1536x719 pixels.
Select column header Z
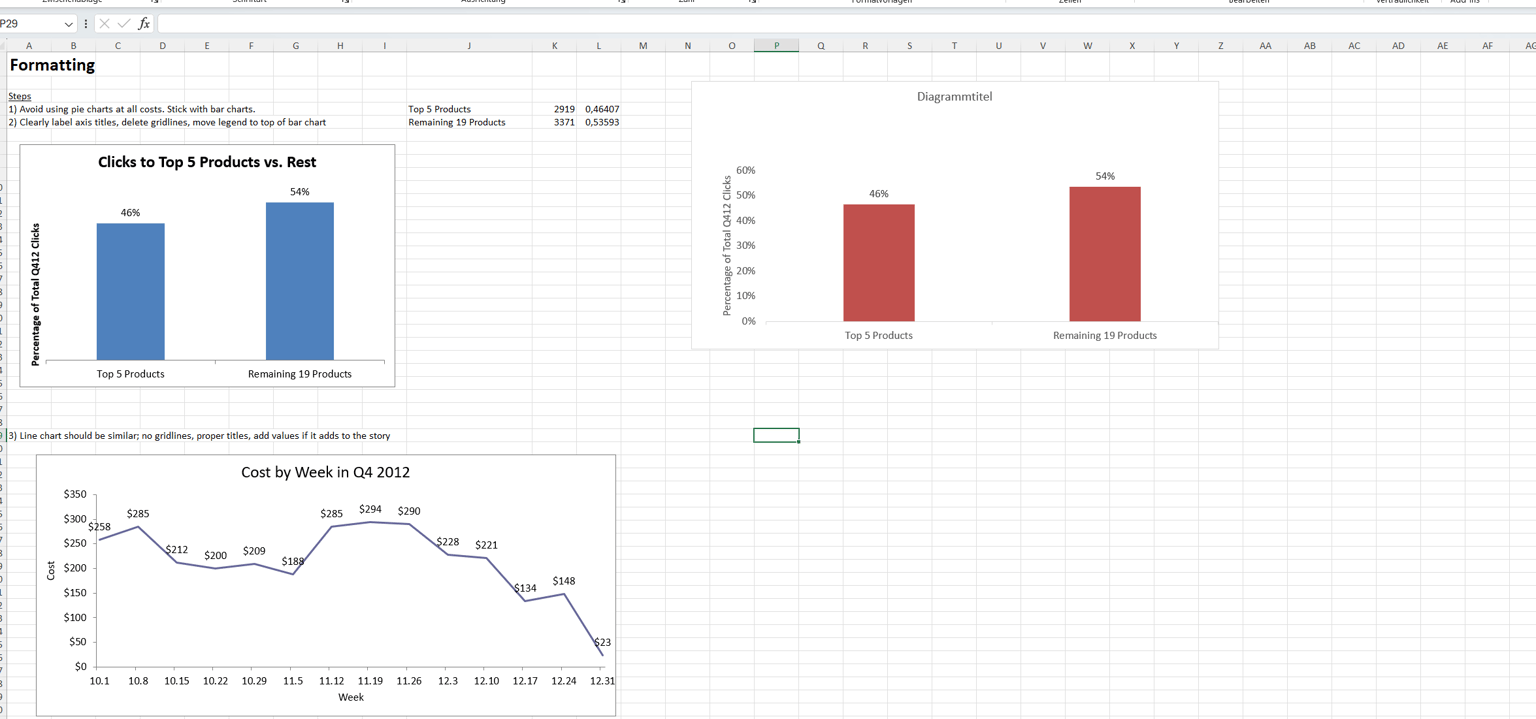coord(1221,45)
